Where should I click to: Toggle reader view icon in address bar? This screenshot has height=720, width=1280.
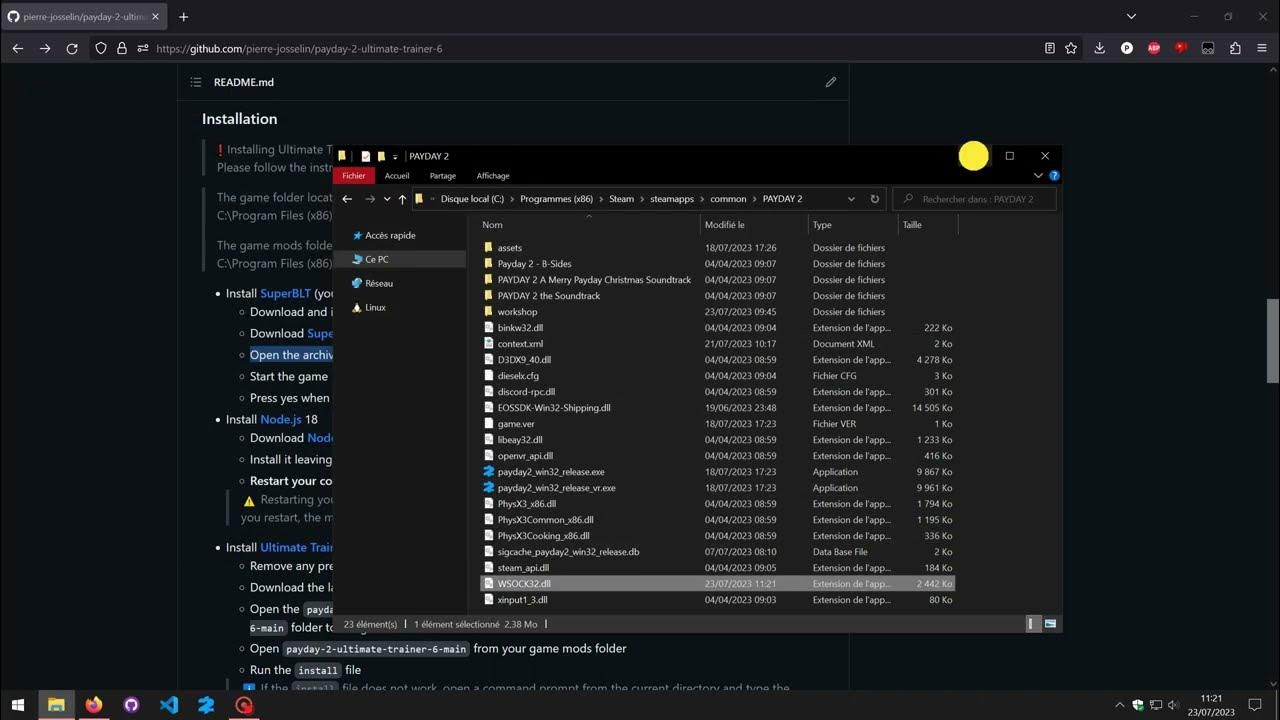tap(1049, 48)
